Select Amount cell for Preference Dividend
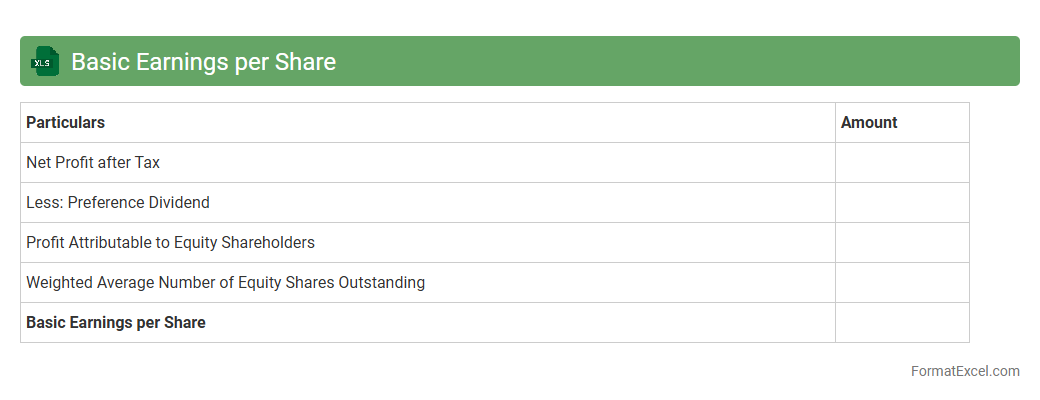Viewport: 1040px width, 400px height. click(x=902, y=203)
